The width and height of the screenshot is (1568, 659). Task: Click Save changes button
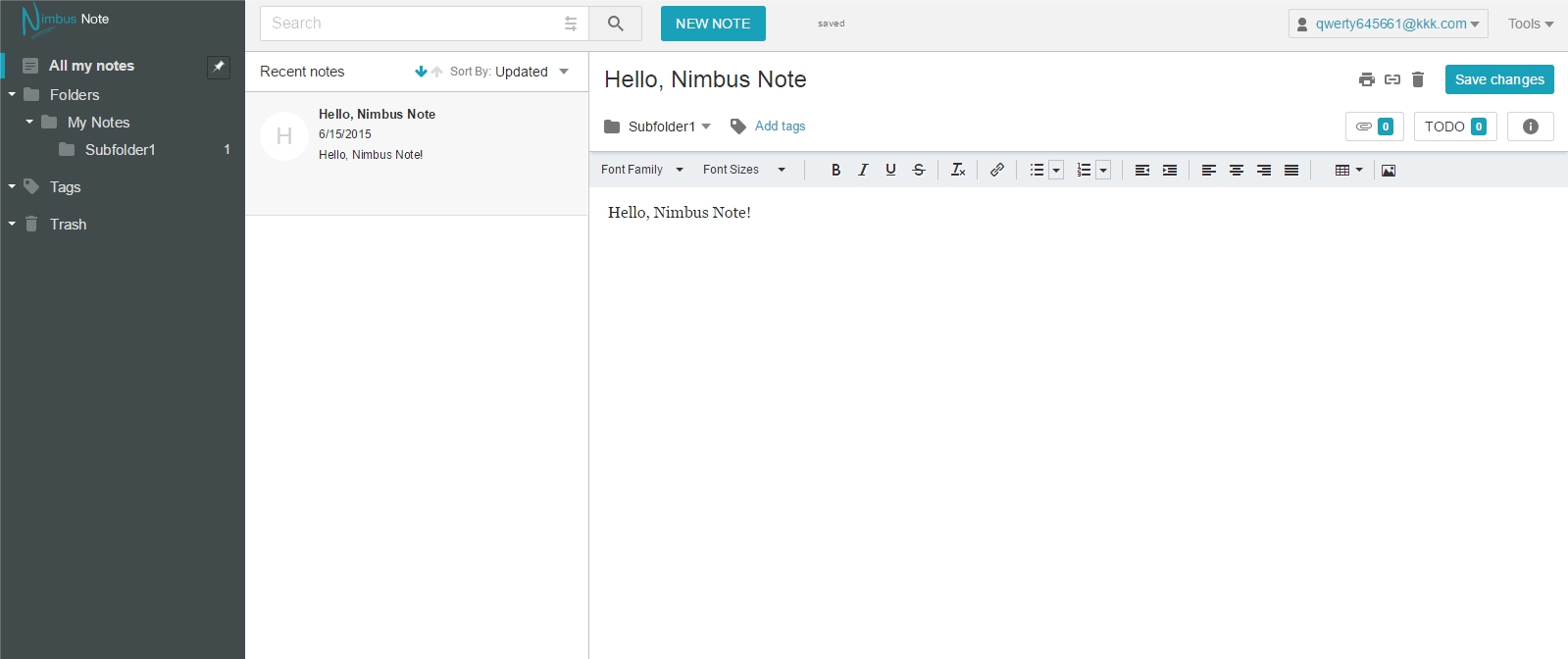point(1499,79)
